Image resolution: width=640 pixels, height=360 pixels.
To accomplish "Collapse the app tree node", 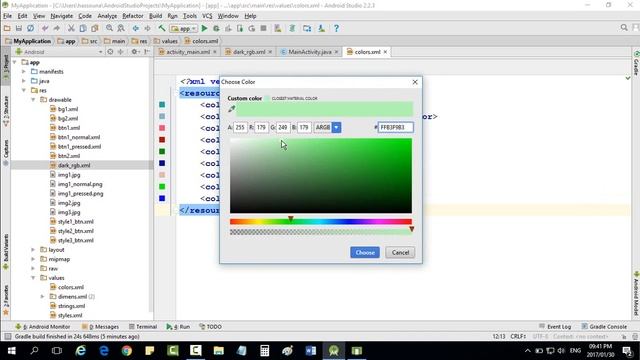I will 15,62.
